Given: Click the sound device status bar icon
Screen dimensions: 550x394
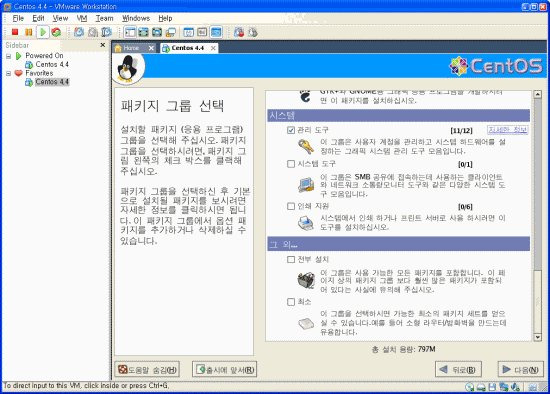Looking at the screenshot, I should click(x=515, y=387).
